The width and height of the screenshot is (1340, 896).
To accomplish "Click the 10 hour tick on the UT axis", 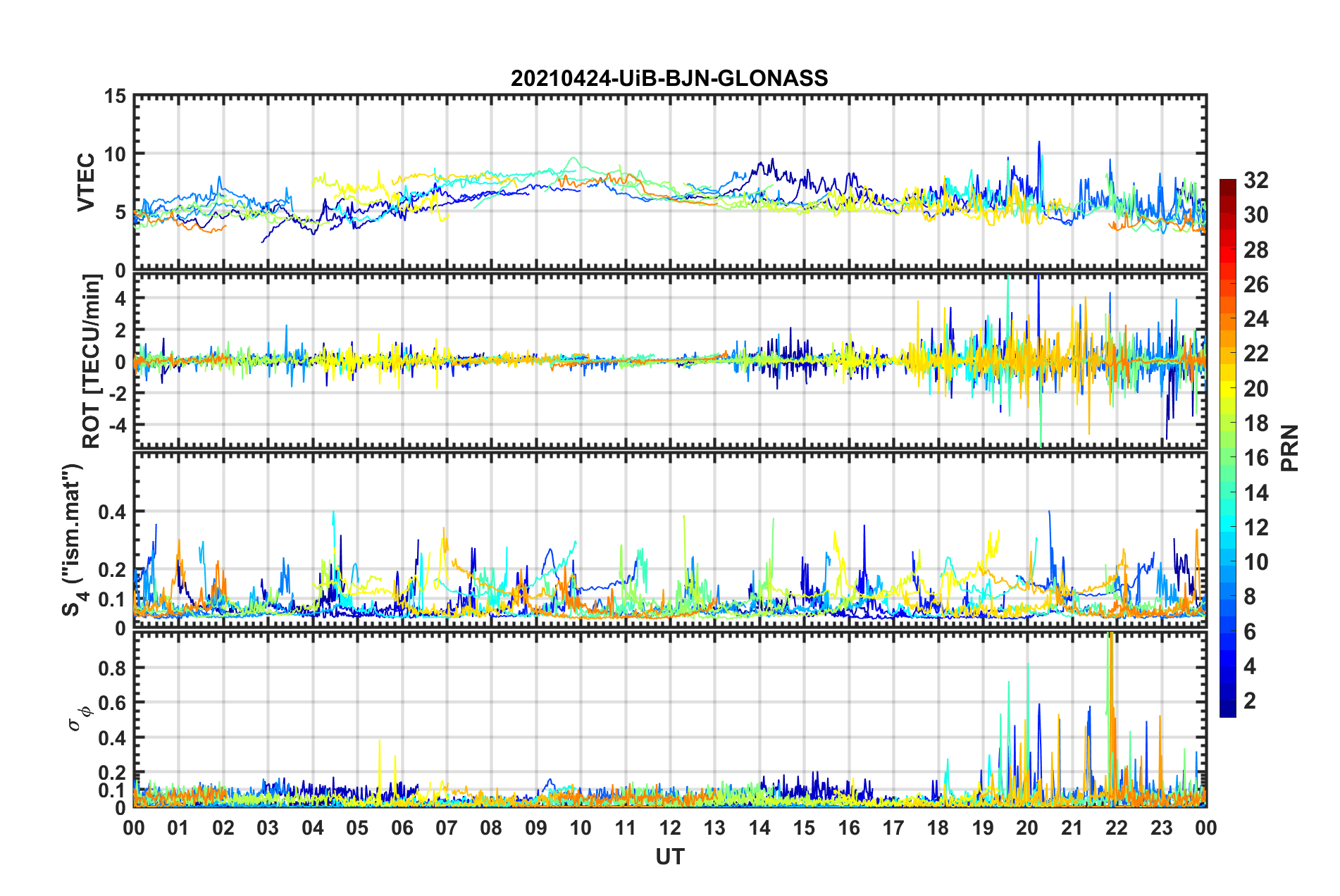I will (581, 828).
